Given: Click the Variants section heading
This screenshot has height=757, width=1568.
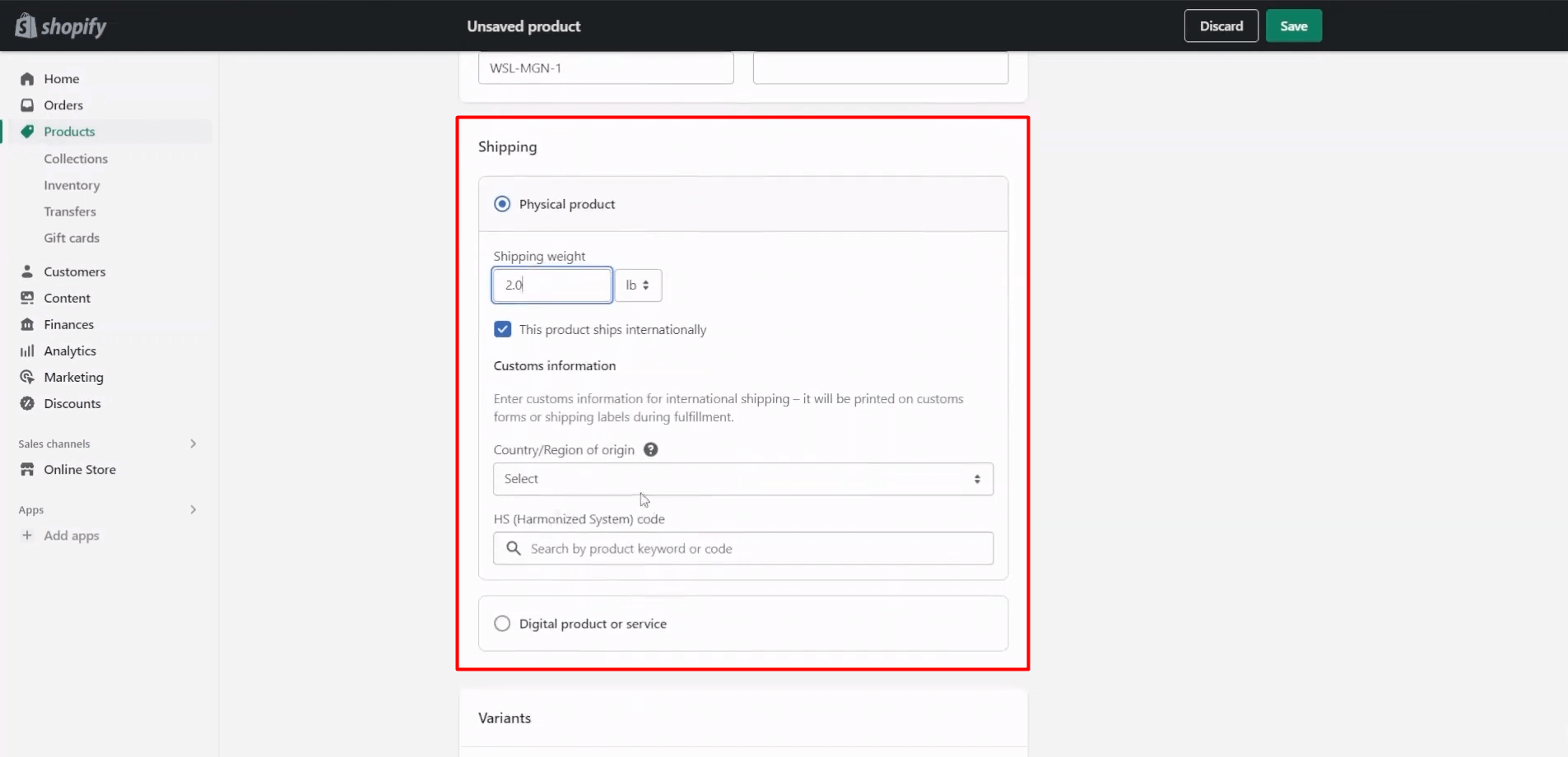Looking at the screenshot, I should 505,718.
